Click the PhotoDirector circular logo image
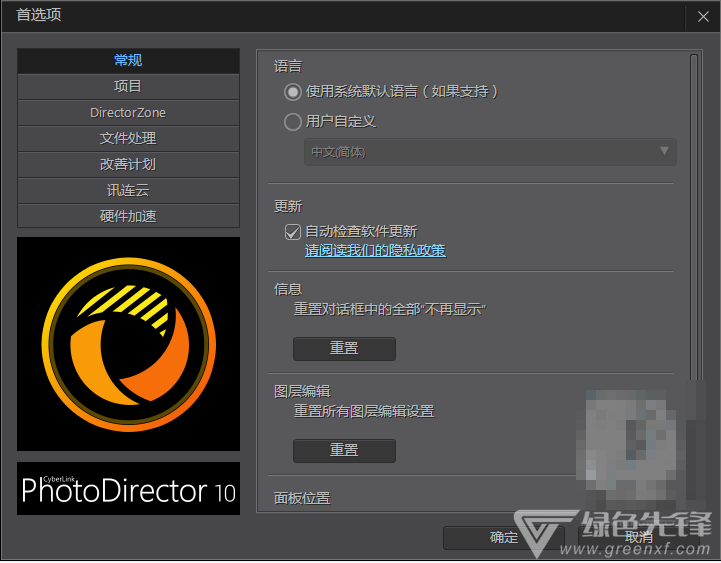The width and height of the screenshot is (721, 563). [x=128, y=344]
